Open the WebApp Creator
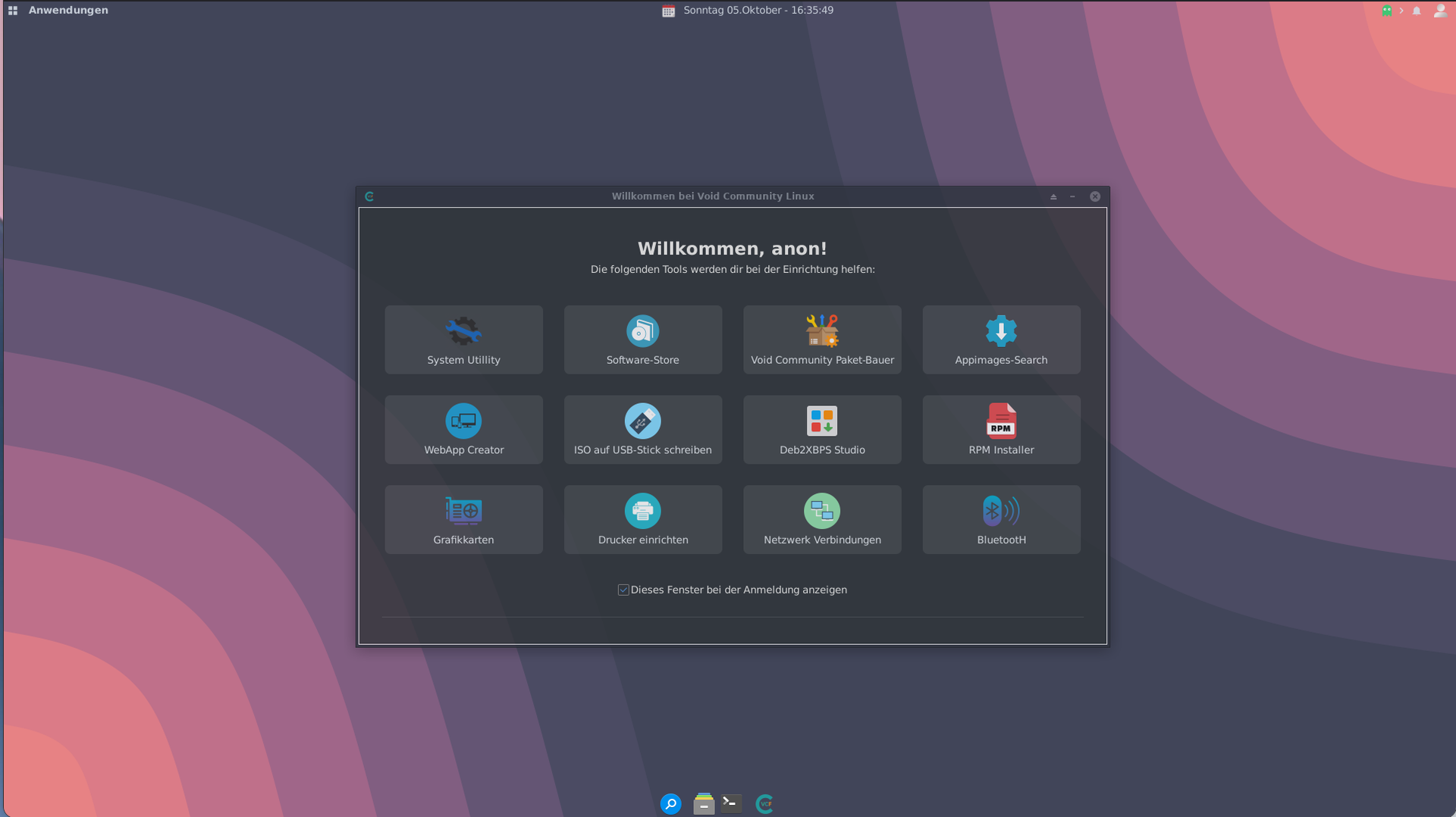 (x=463, y=430)
